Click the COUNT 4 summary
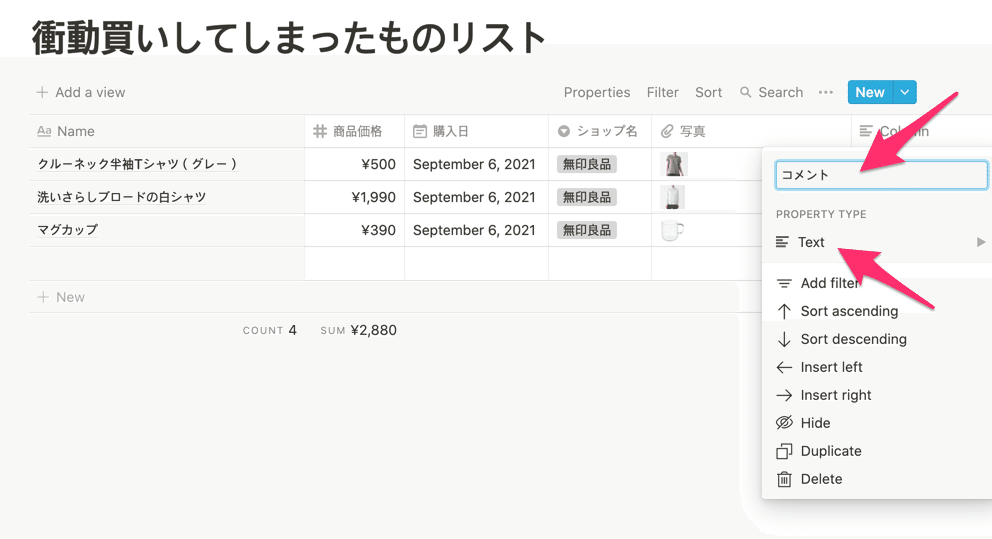Image resolution: width=992 pixels, height=539 pixels. (270, 330)
